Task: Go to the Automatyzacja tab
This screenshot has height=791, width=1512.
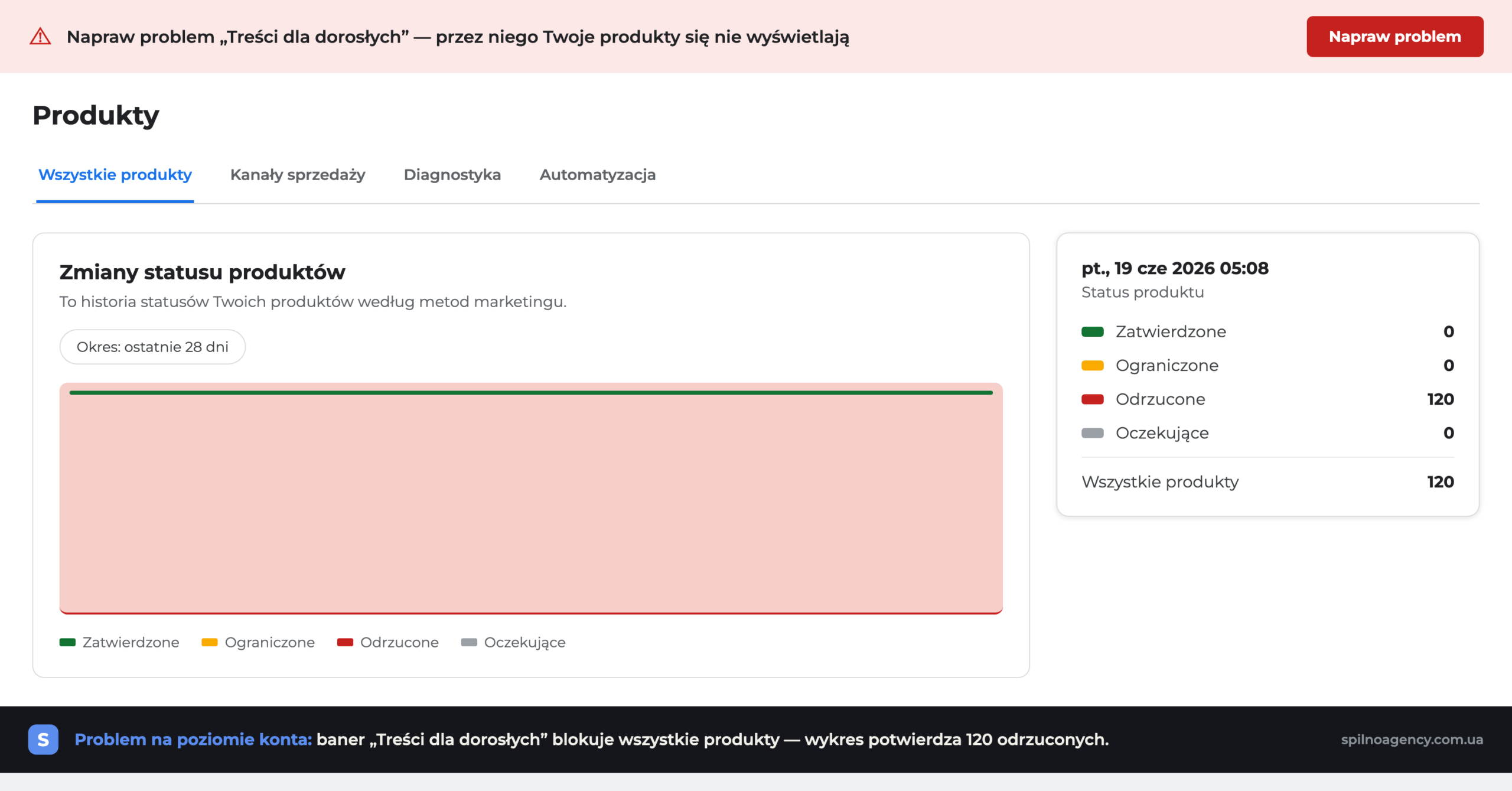Action: click(x=598, y=175)
